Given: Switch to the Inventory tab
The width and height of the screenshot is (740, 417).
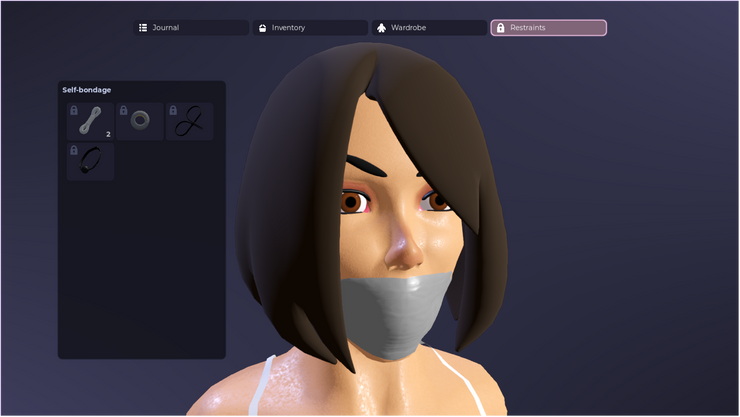Looking at the screenshot, I should click(x=310, y=28).
